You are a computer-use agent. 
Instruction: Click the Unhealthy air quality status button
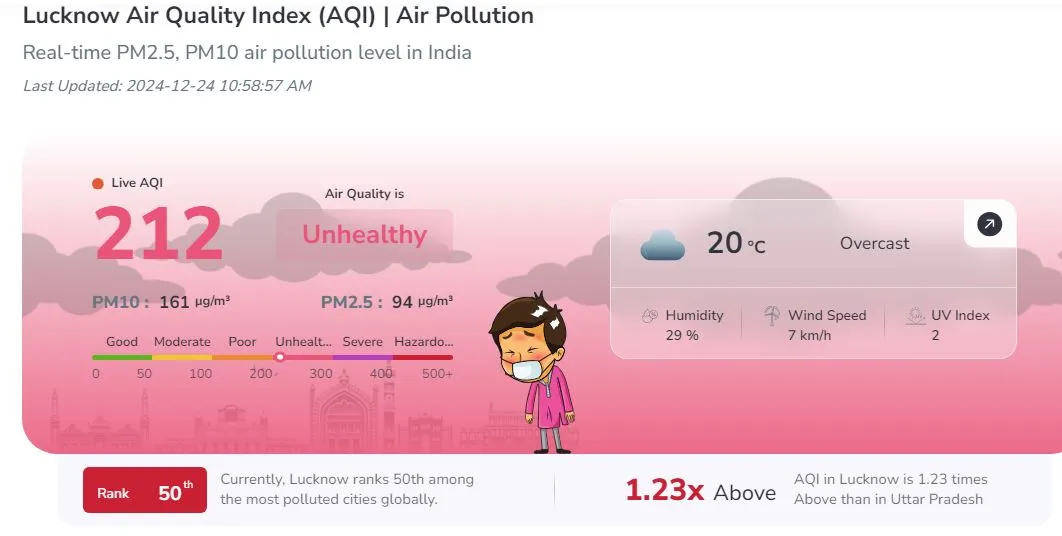364,236
